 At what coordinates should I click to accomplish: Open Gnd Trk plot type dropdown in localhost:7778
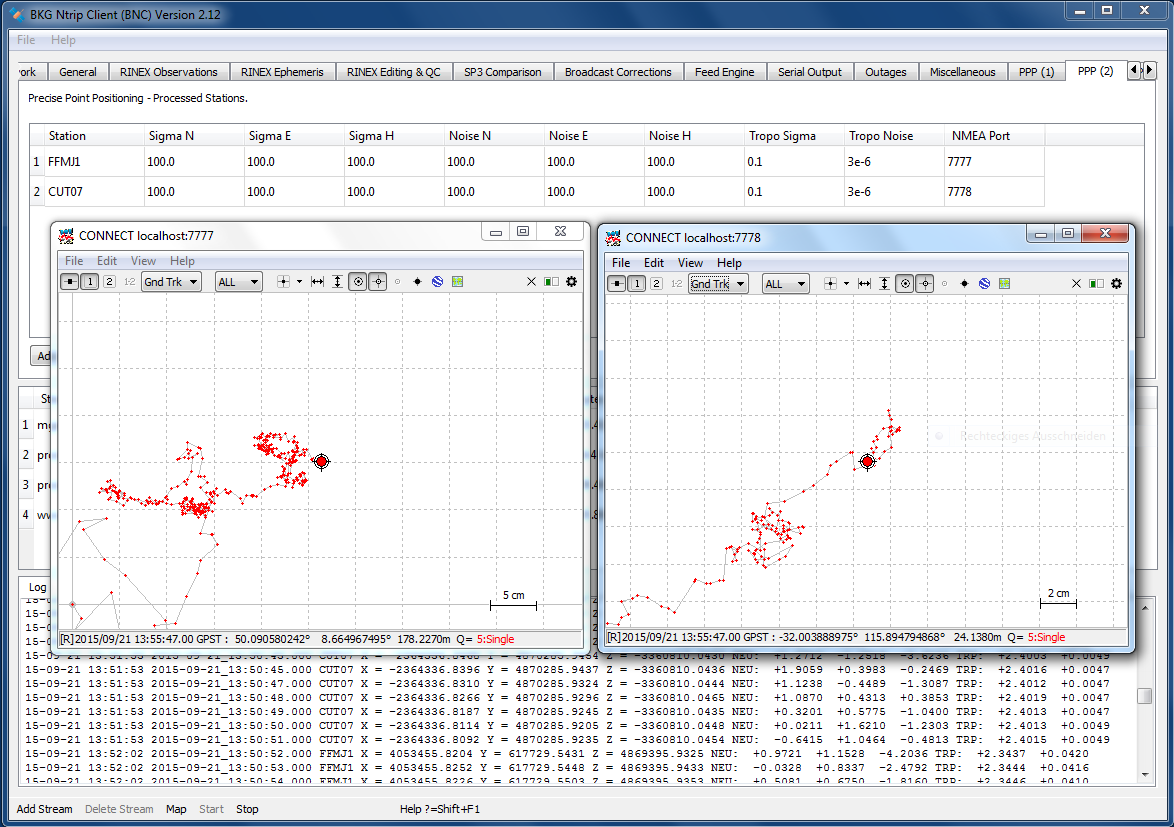pyautogui.click(x=718, y=284)
